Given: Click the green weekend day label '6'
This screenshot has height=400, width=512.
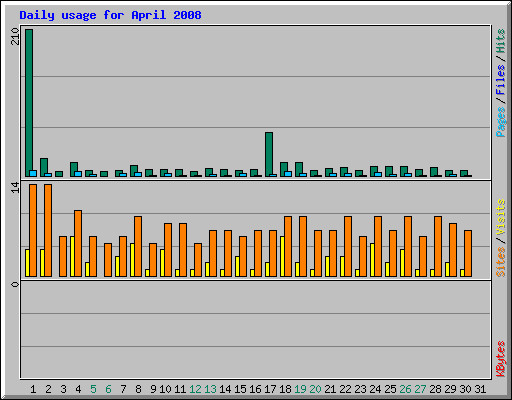Looking at the screenshot, I should tap(108, 389).
